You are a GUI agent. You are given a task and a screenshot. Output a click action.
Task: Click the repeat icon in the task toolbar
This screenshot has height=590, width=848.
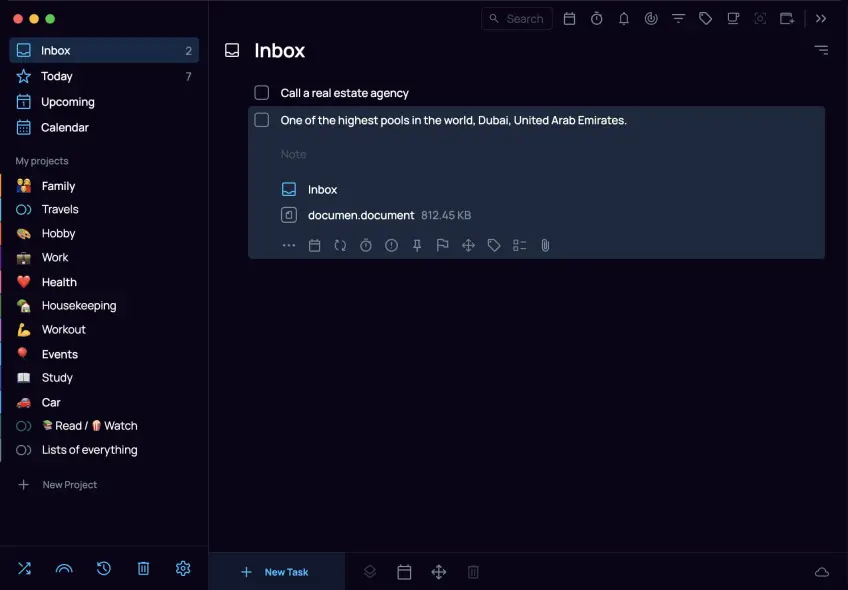[x=340, y=245]
